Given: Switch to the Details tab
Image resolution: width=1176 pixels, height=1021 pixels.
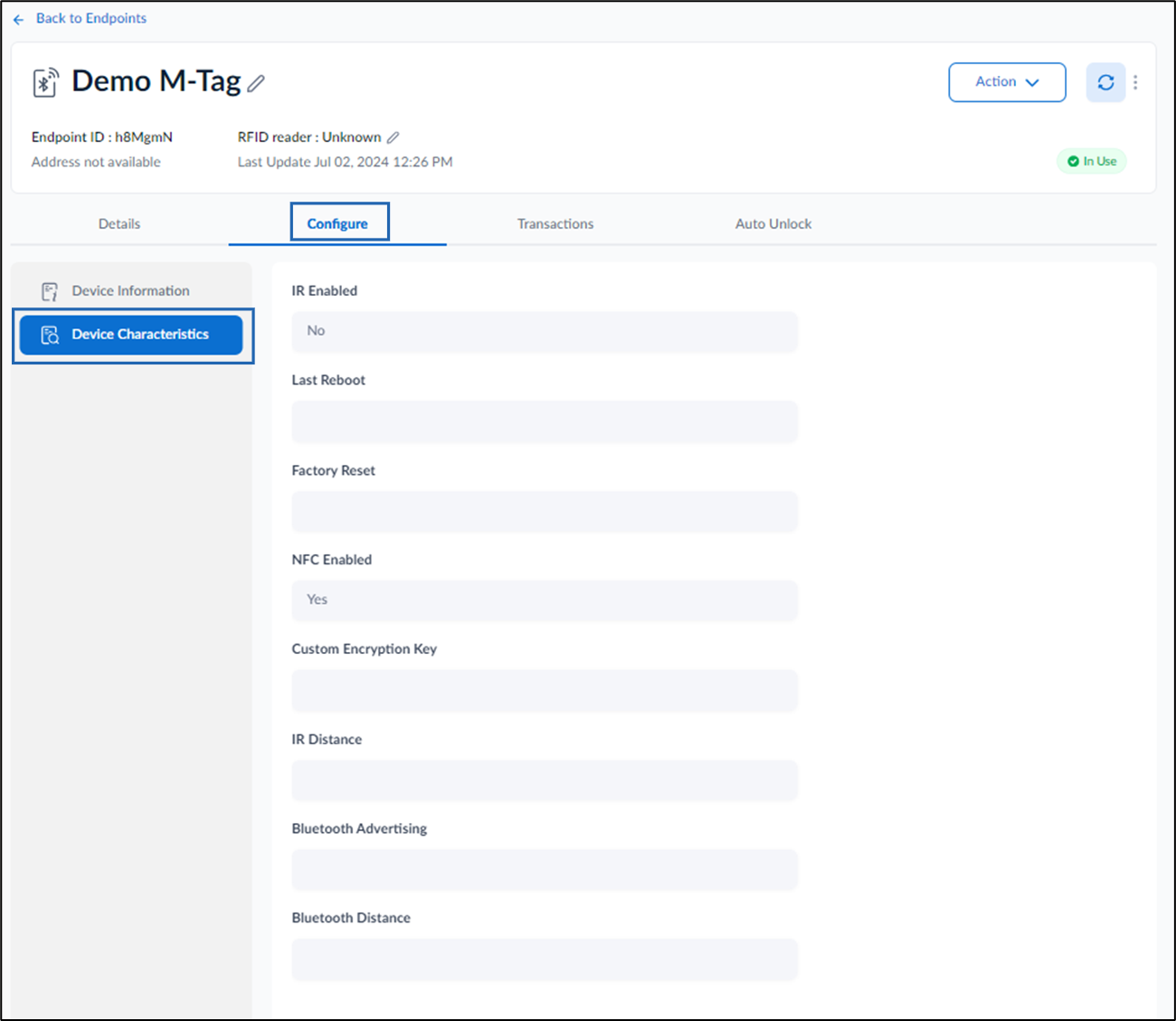Looking at the screenshot, I should pos(119,223).
